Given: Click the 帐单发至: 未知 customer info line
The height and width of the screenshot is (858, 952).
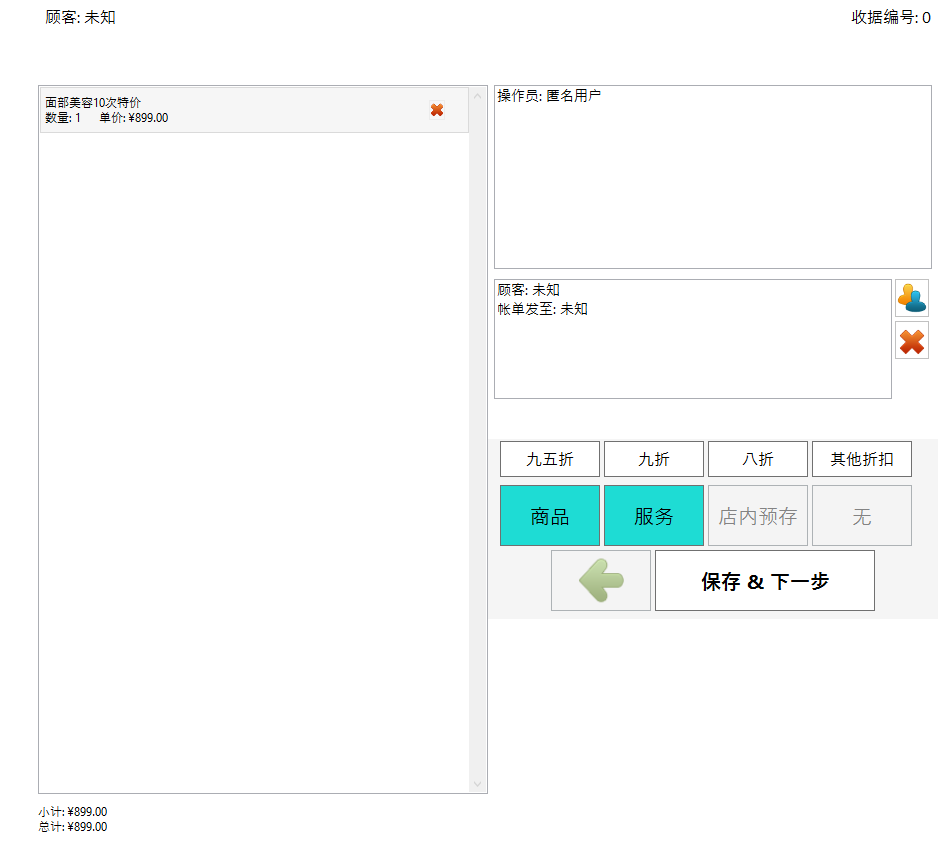Looking at the screenshot, I should point(542,309).
